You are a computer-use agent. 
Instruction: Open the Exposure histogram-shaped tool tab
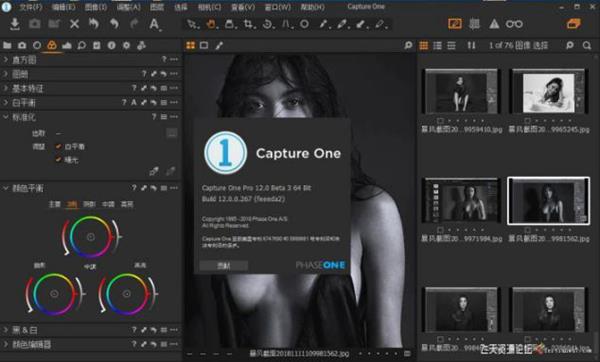coord(67,46)
